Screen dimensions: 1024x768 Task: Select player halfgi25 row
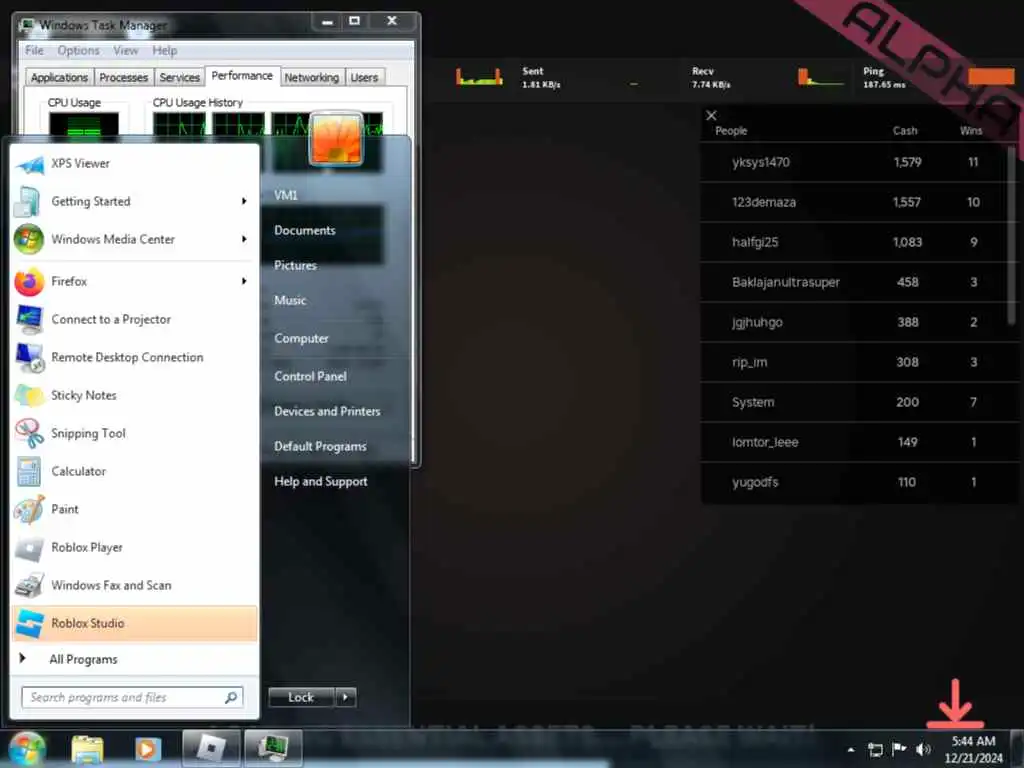(854, 242)
